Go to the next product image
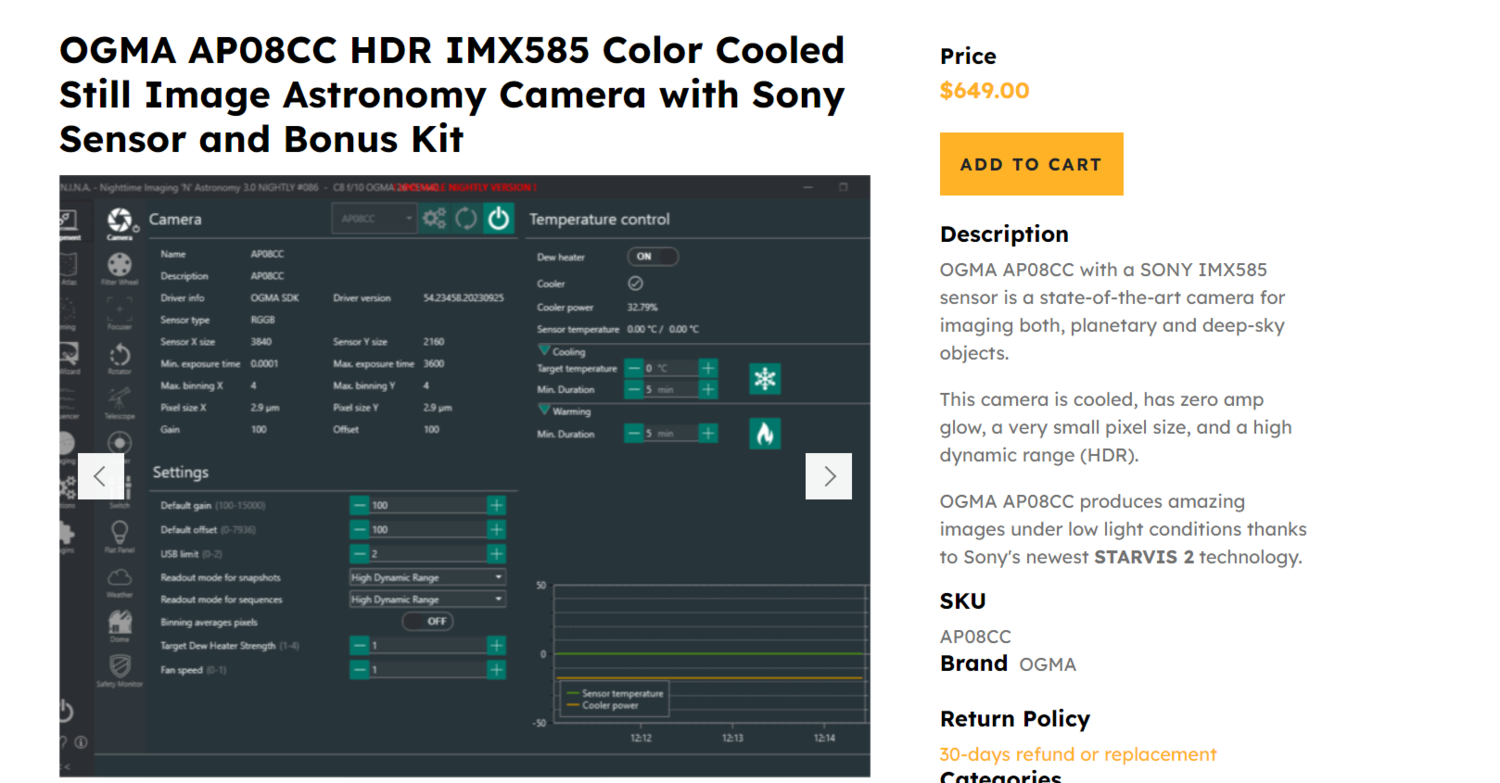The width and height of the screenshot is (1500, 783). click(829, 476)
